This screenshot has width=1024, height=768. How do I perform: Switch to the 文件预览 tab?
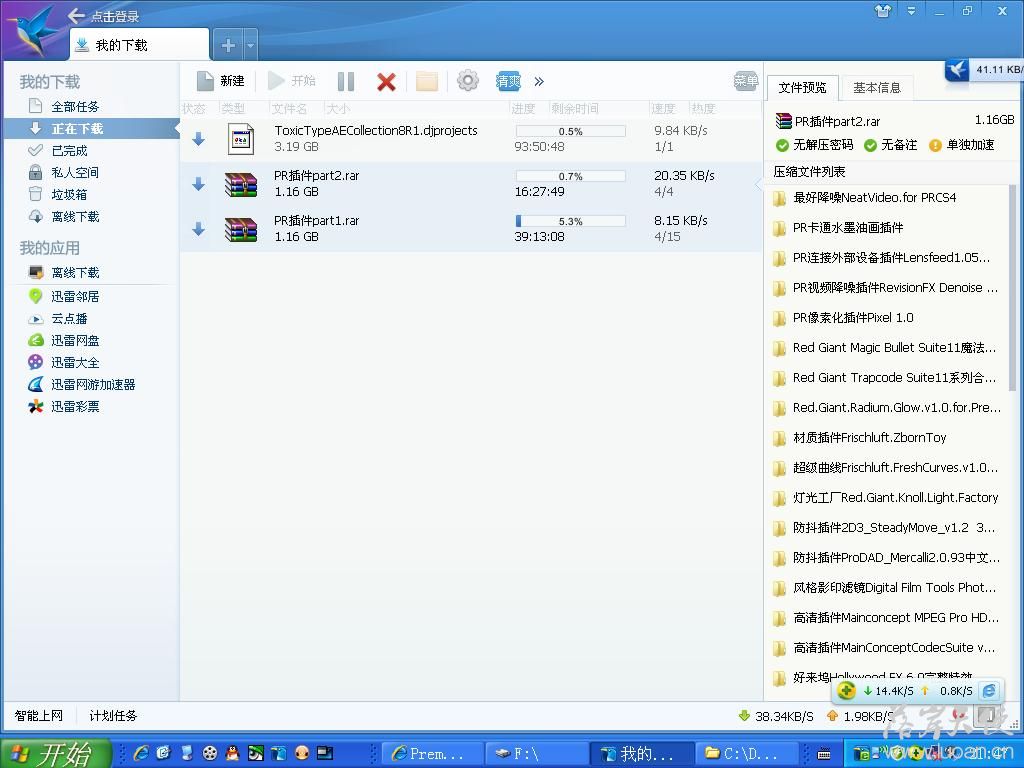pyautogui.click(x=803, y=88)
